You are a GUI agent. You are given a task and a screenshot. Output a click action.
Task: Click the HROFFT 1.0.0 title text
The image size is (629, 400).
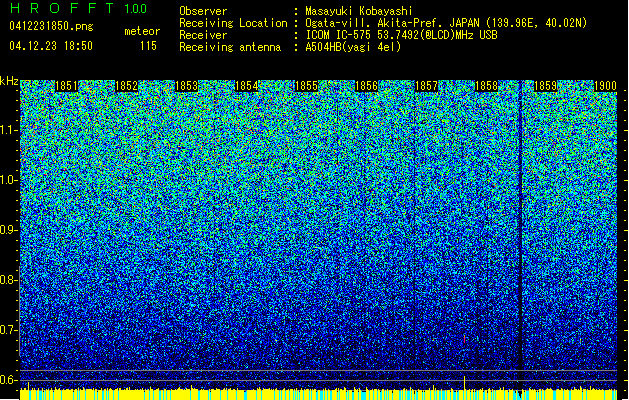pyautogui.click(x=78, y=8)
